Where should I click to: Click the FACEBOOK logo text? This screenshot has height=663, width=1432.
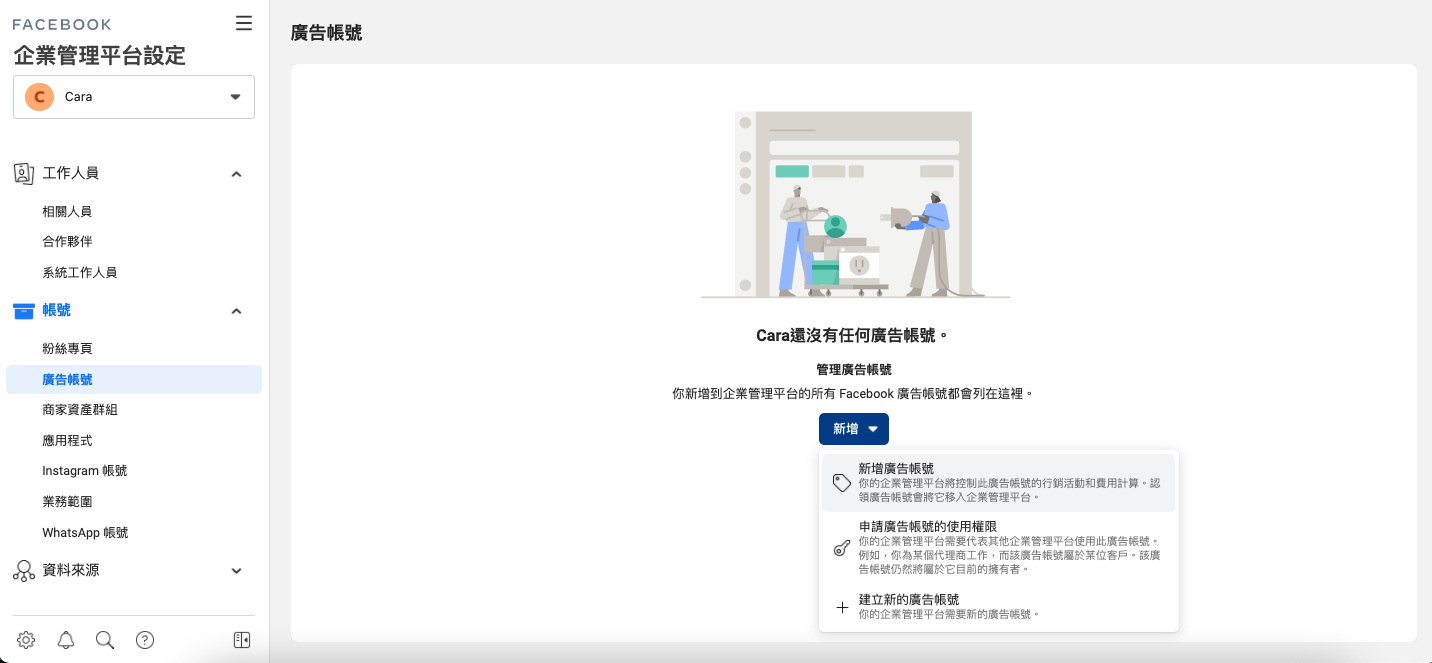(62, 24)
